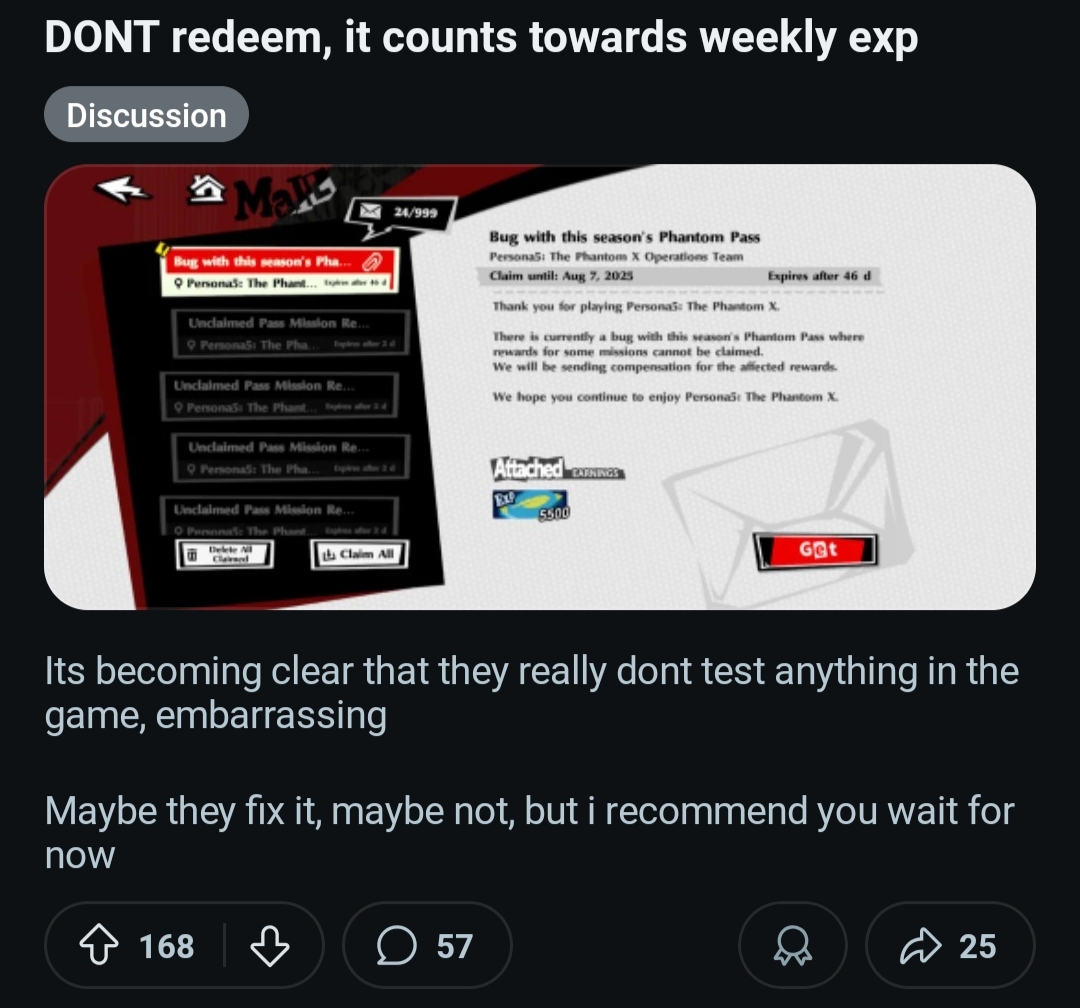Tap the Claim All button
The width and height of the screenshot is (1080, 1008).
pyautogui.click(x=360, y=554)
